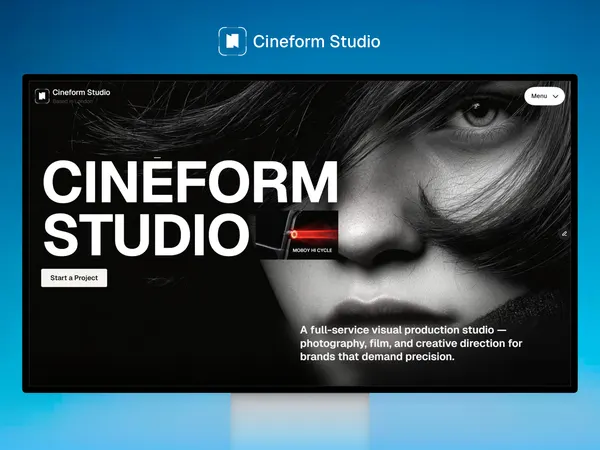Click the small edit icon on the right edge

coord(564,234)
